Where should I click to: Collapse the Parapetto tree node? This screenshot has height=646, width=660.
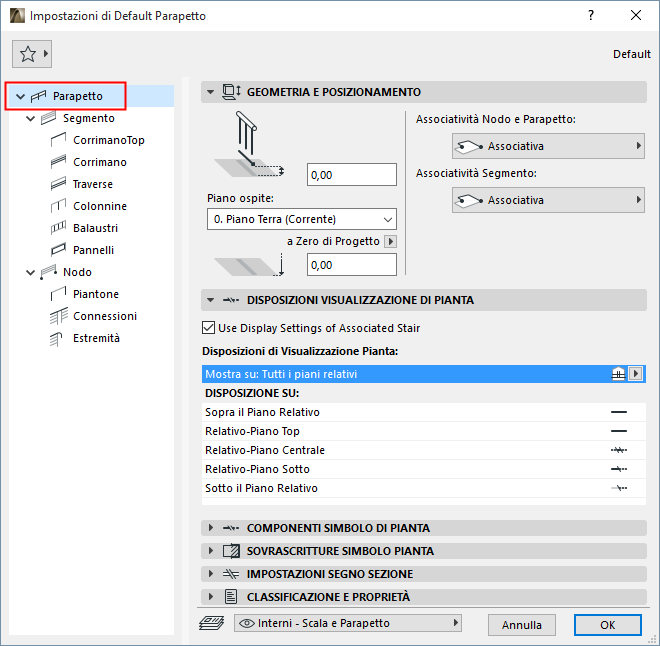click(20, 96)
